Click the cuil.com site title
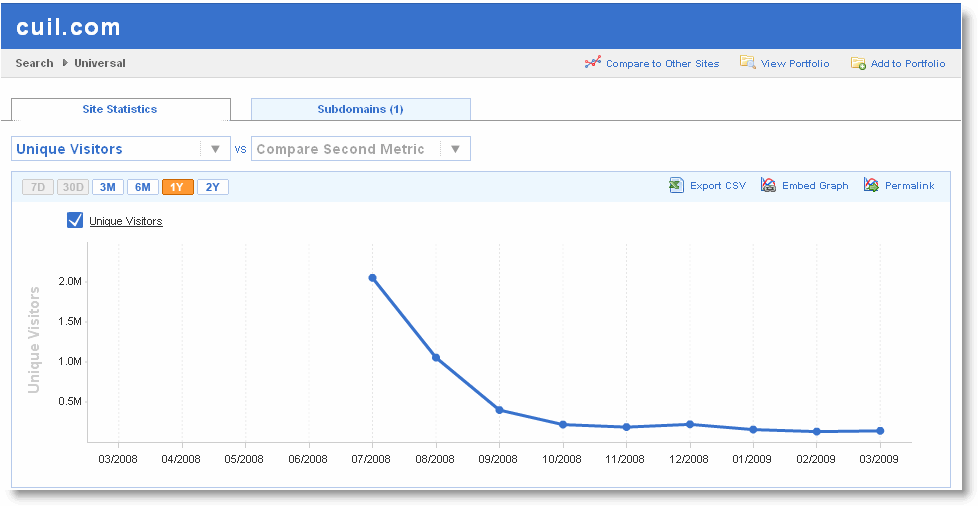The width and height of the screenshot is (978, 506). [x=69, y=27]
